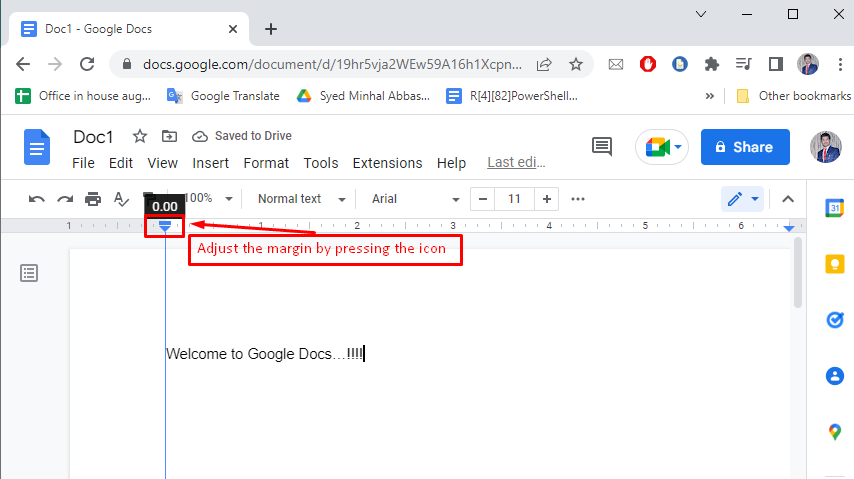Open the Help menu
The height and width of the screenshot is (479, 854).
(451, 163)
